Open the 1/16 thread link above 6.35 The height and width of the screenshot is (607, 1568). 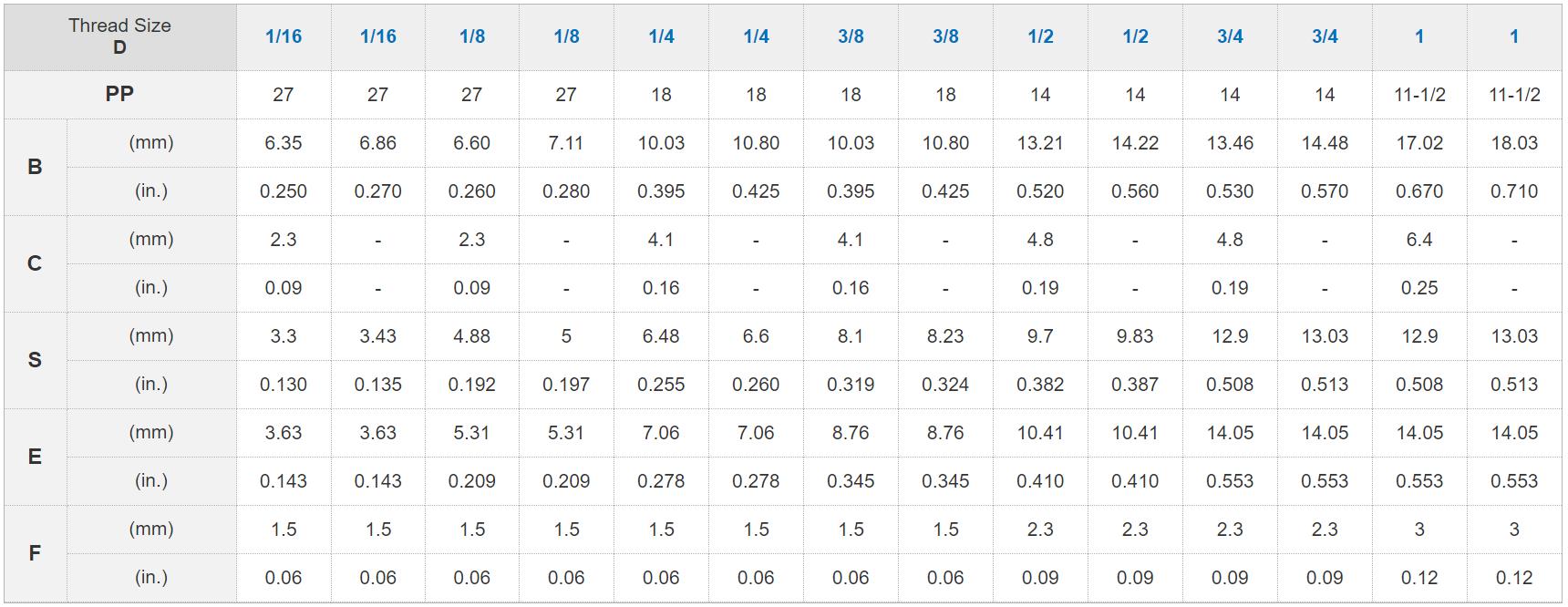tap(284, 36)
